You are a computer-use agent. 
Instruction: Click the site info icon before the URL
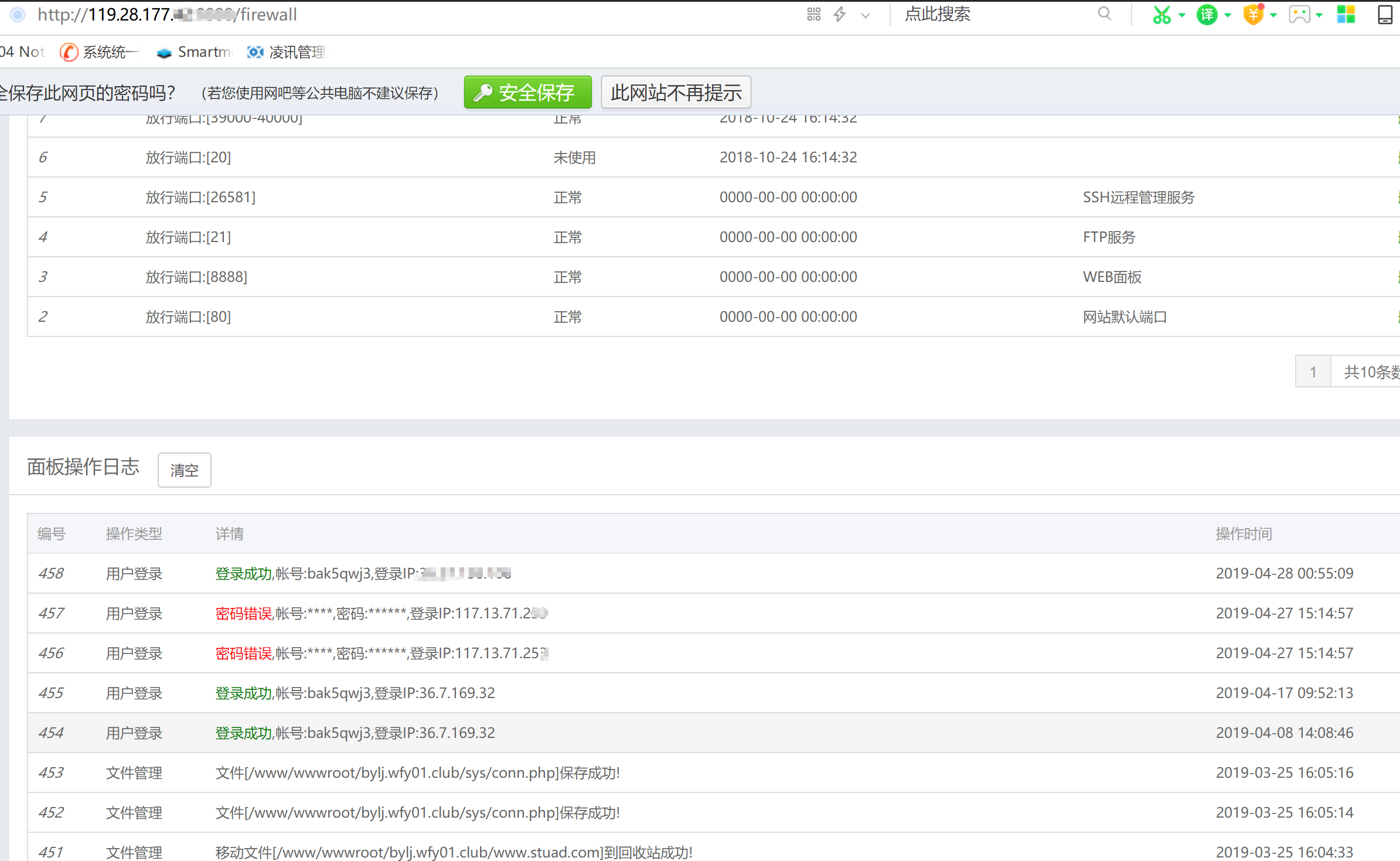coord(18,15)
